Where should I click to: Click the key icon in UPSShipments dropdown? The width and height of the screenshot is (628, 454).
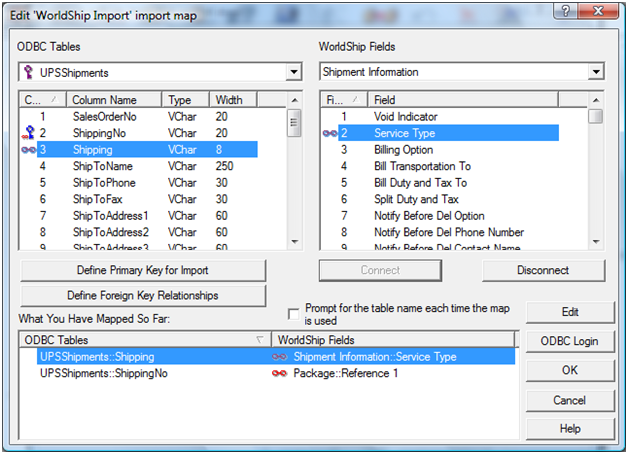[28, 72]
